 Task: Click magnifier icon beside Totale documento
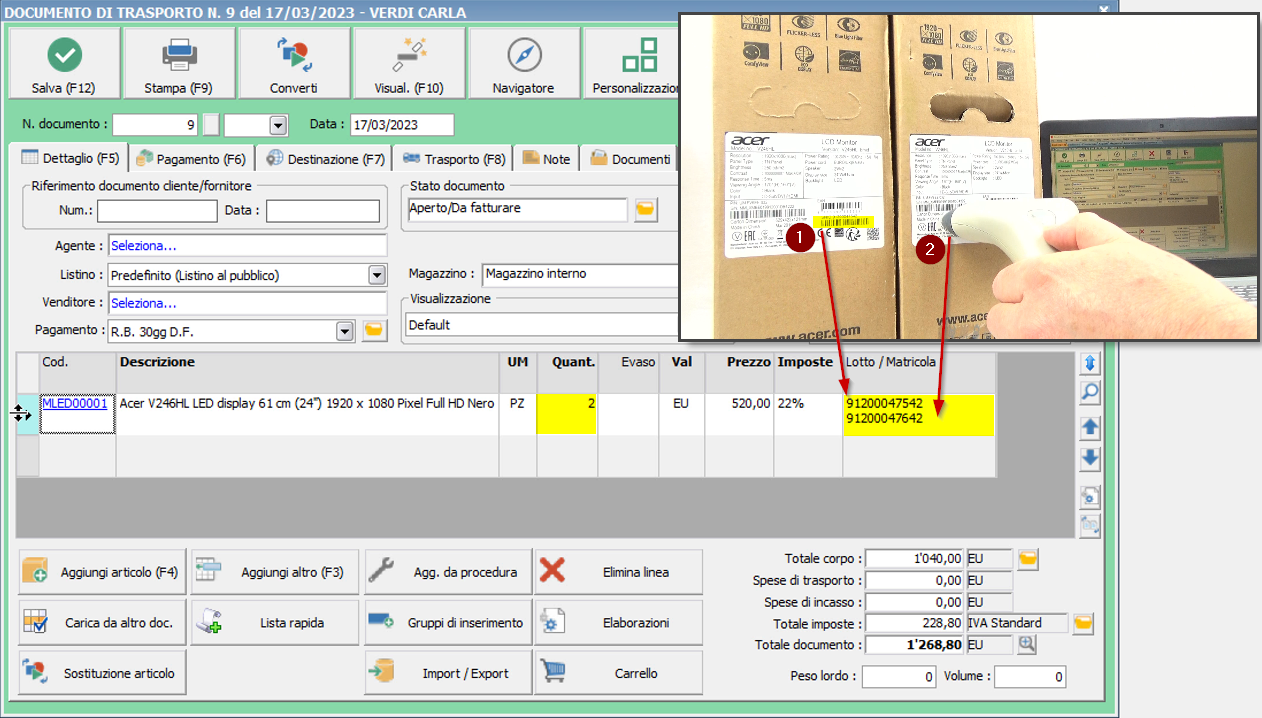[1027, 646]
